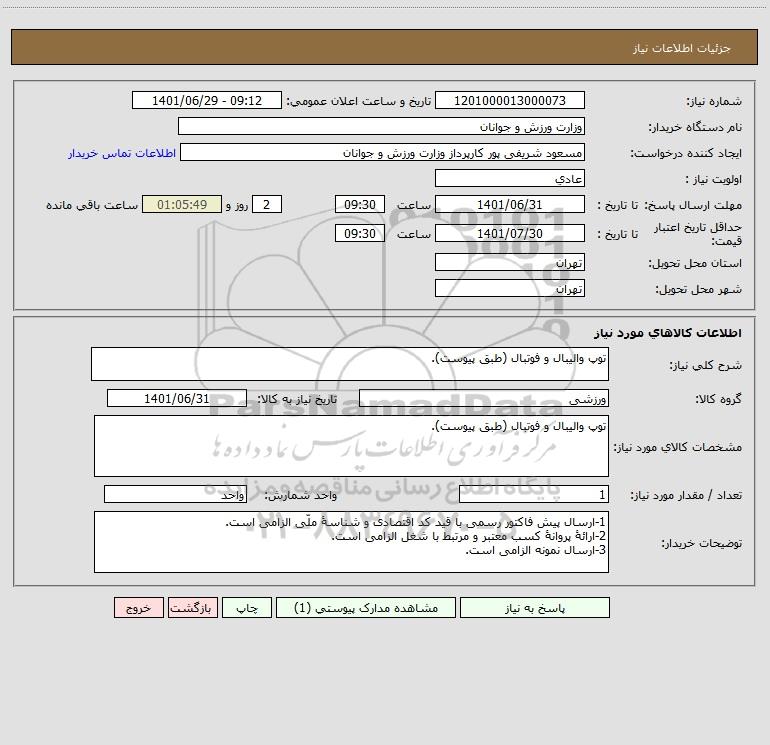
Task: Click the label شماره نیاز
Action: point(714,101)
